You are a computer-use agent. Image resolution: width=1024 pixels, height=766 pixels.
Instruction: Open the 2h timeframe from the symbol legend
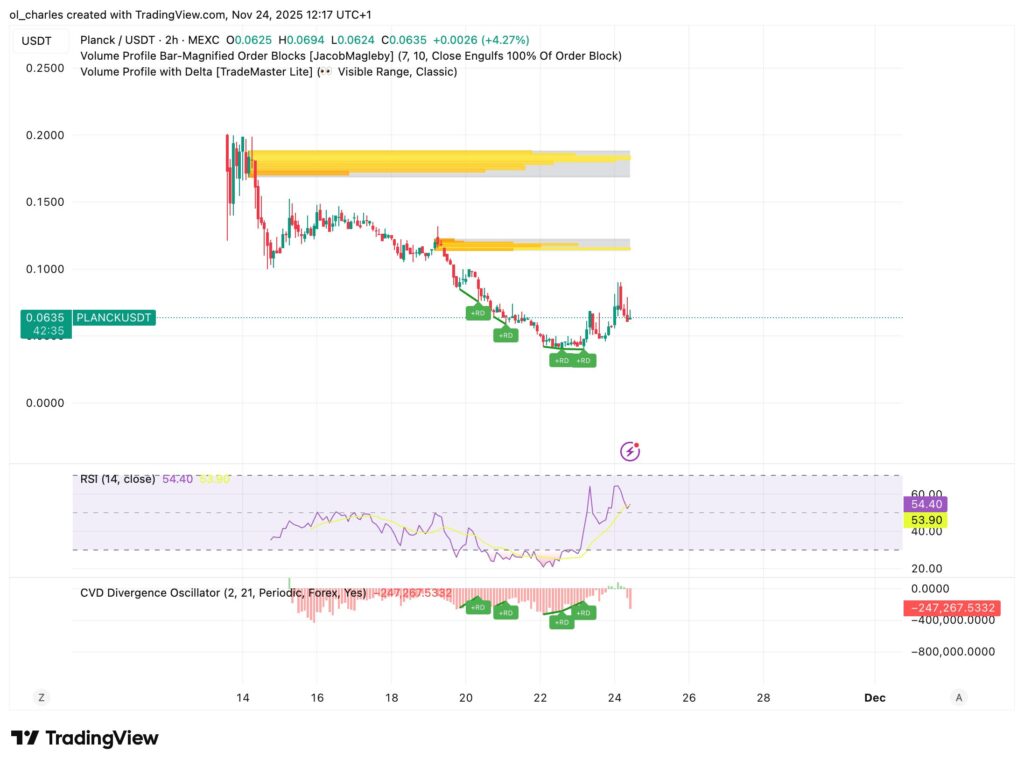pos(173,40)
